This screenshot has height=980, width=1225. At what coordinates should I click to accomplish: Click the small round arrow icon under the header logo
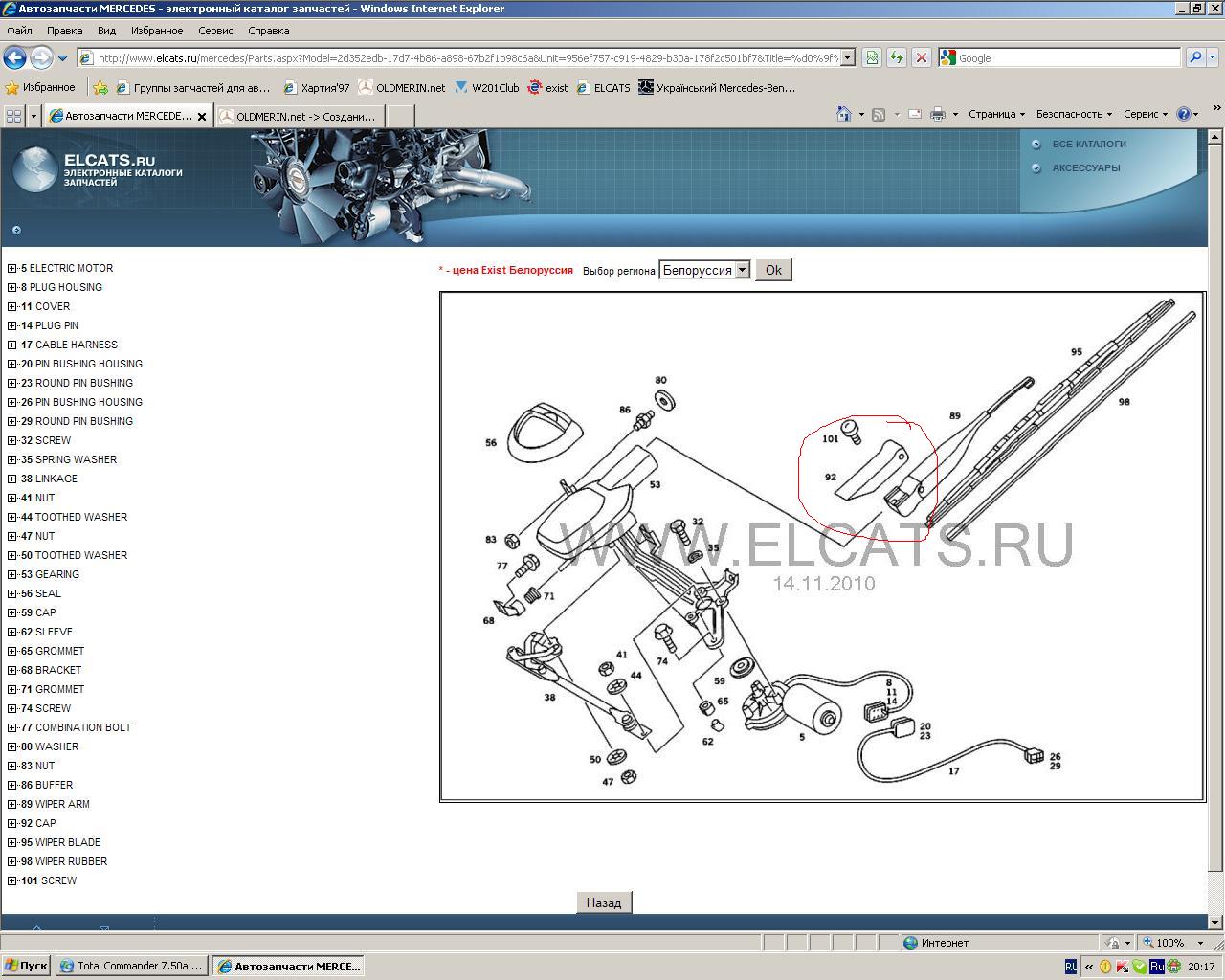click(x=16, y=230)
